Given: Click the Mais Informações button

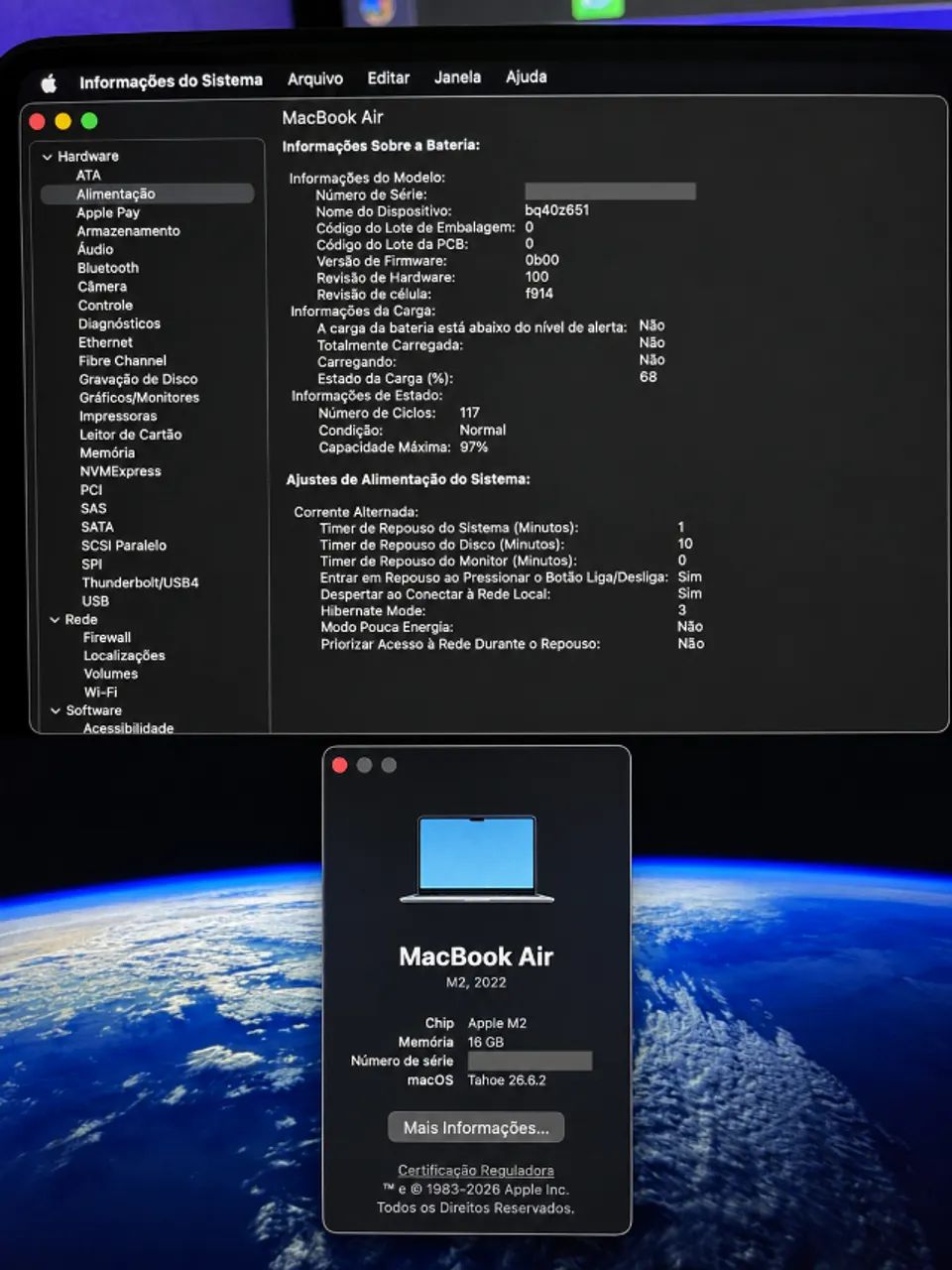Looking at the screenshot, I should 476,1128.
